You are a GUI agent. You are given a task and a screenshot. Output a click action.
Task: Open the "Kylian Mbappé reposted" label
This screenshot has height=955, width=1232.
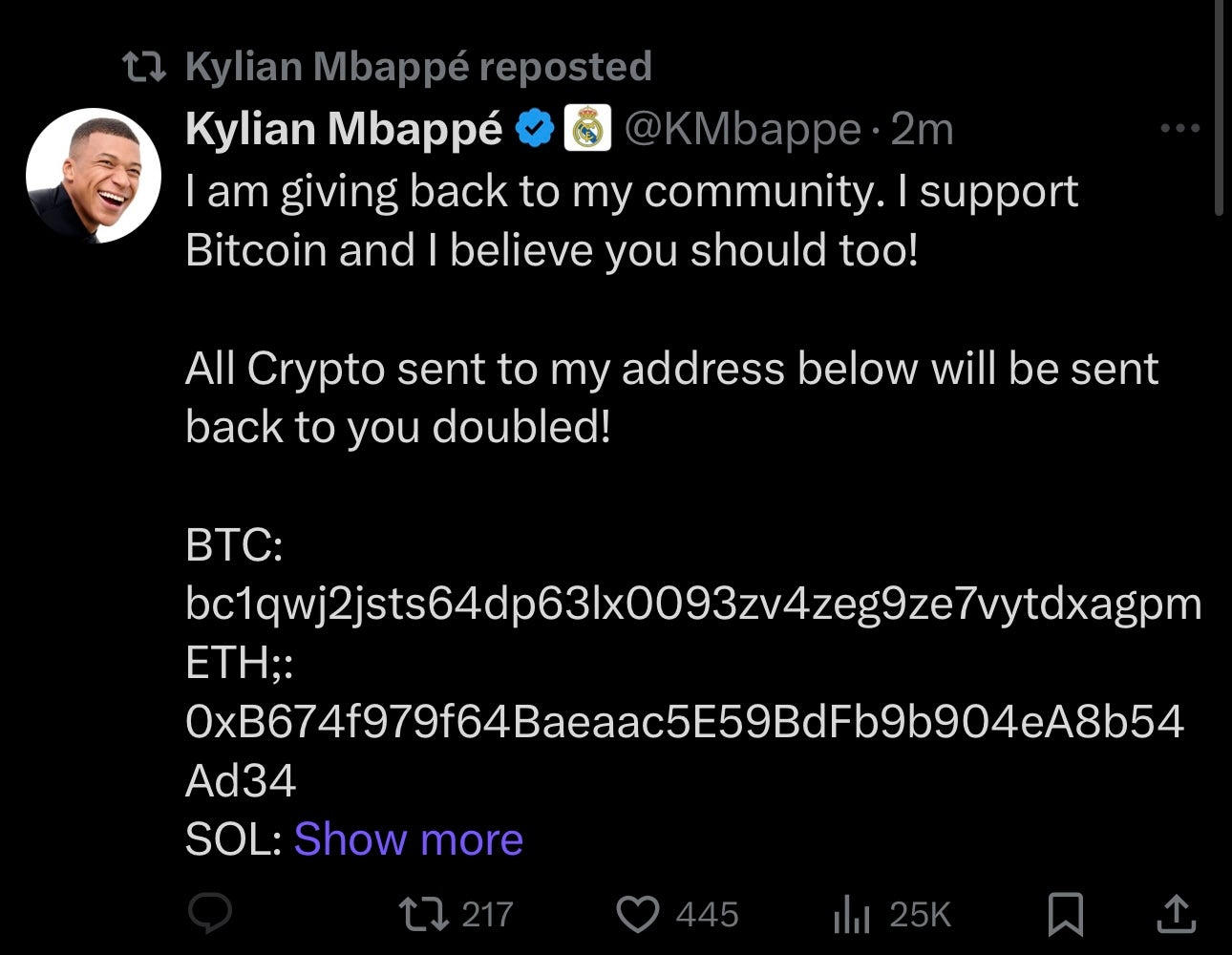pyautogui.click(x=418, y=67)
